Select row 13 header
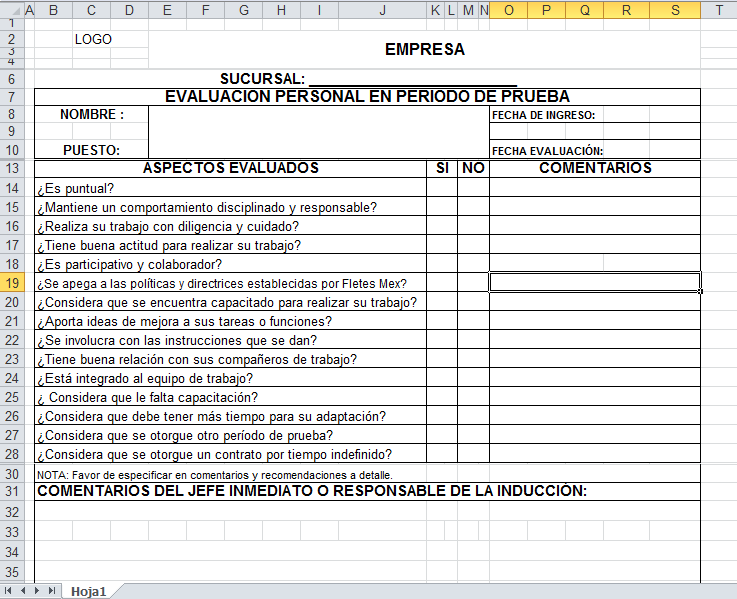This screenshot has height=599, width=737. tap(12, 168)
